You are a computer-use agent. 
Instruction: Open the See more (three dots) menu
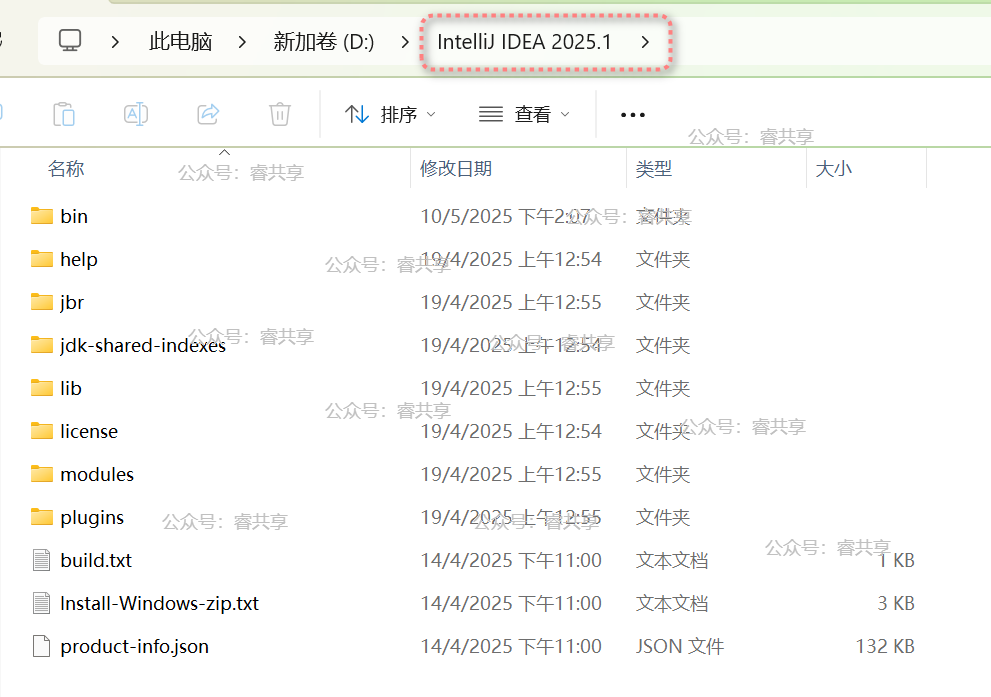633,115
